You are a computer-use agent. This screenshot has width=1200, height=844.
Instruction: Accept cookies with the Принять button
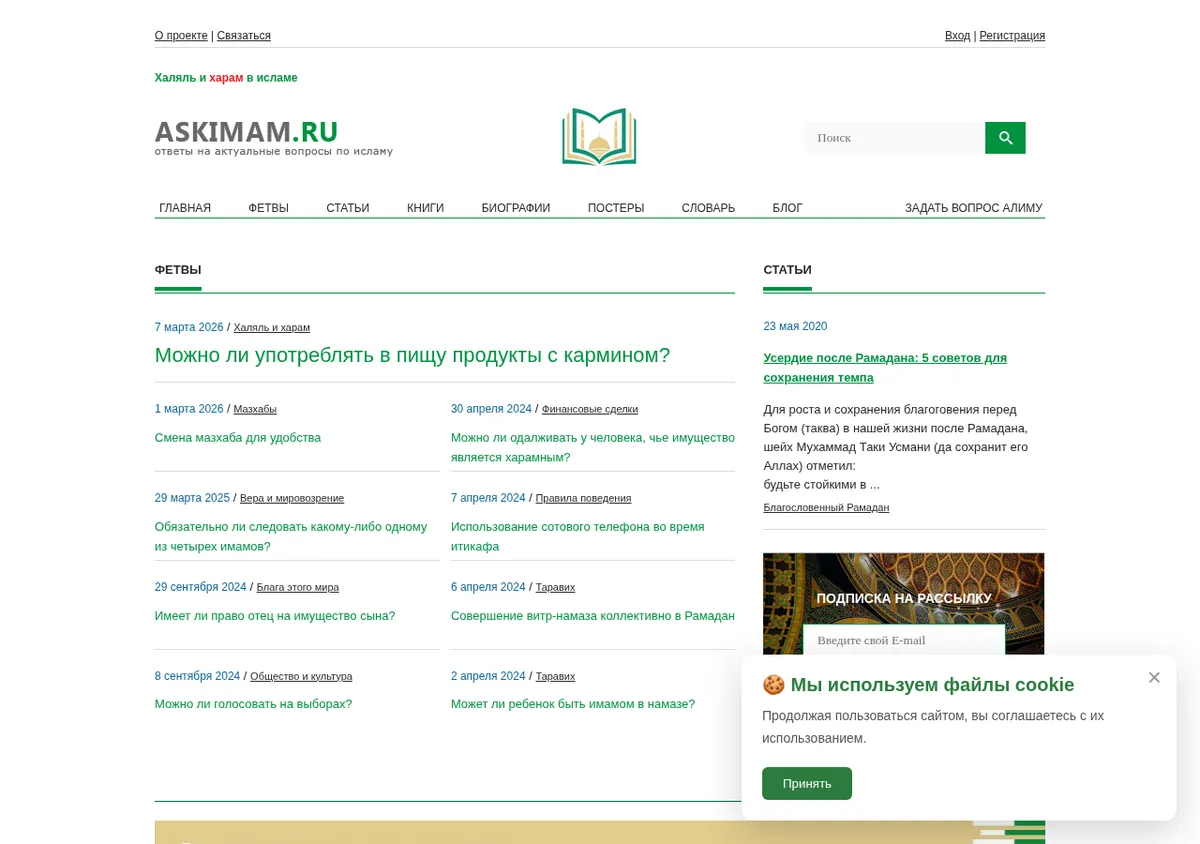tap(807, 784)
